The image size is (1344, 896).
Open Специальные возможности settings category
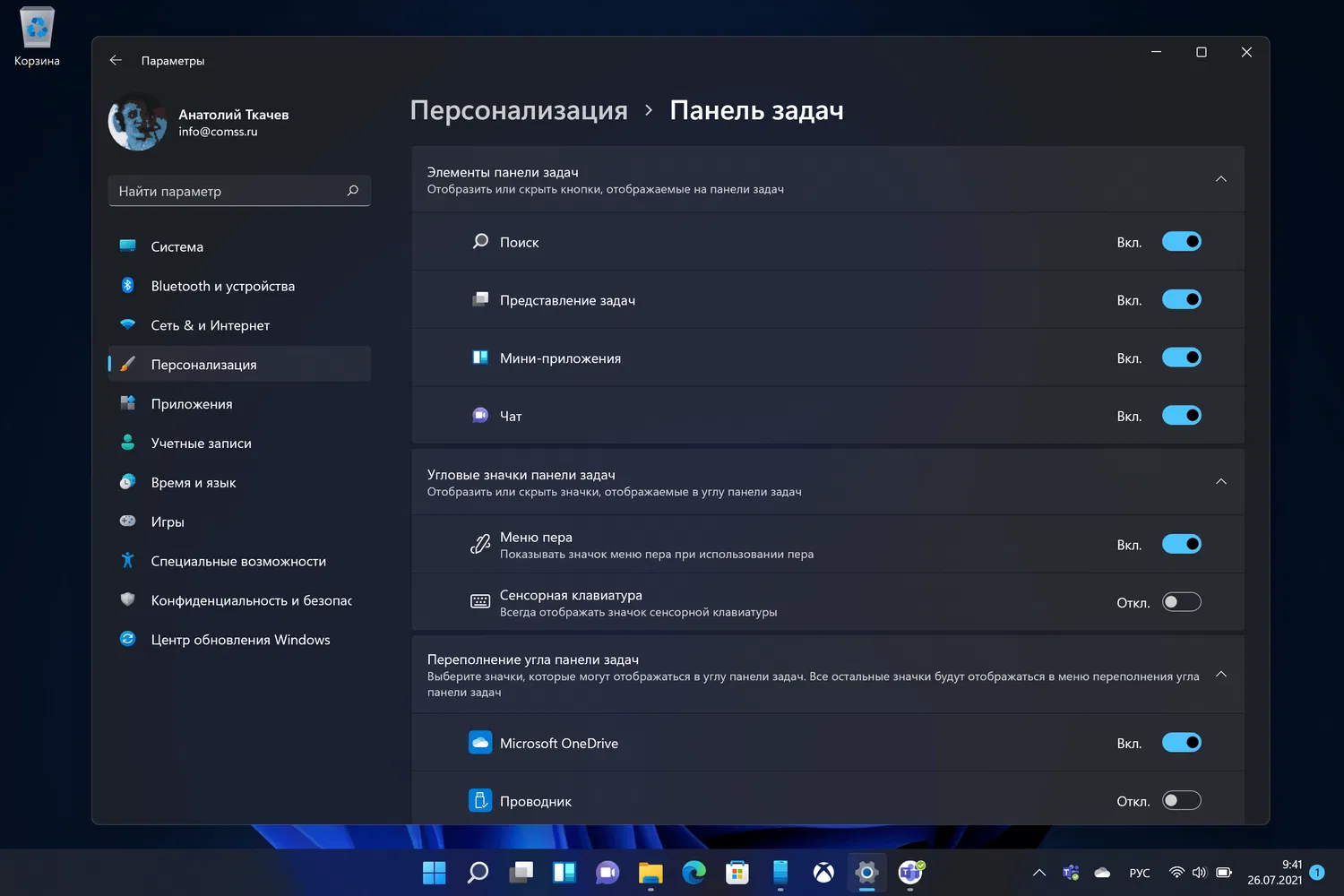(239, 561)
